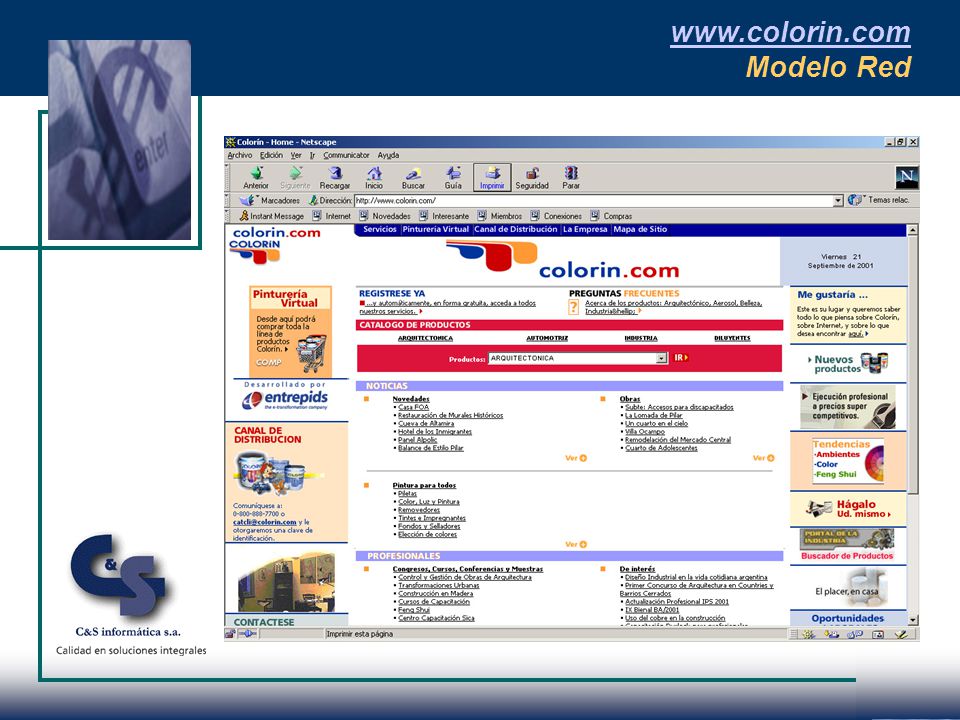Click the entrepids logo
Viewport: 960px width, 720px height.
point(285,399)
